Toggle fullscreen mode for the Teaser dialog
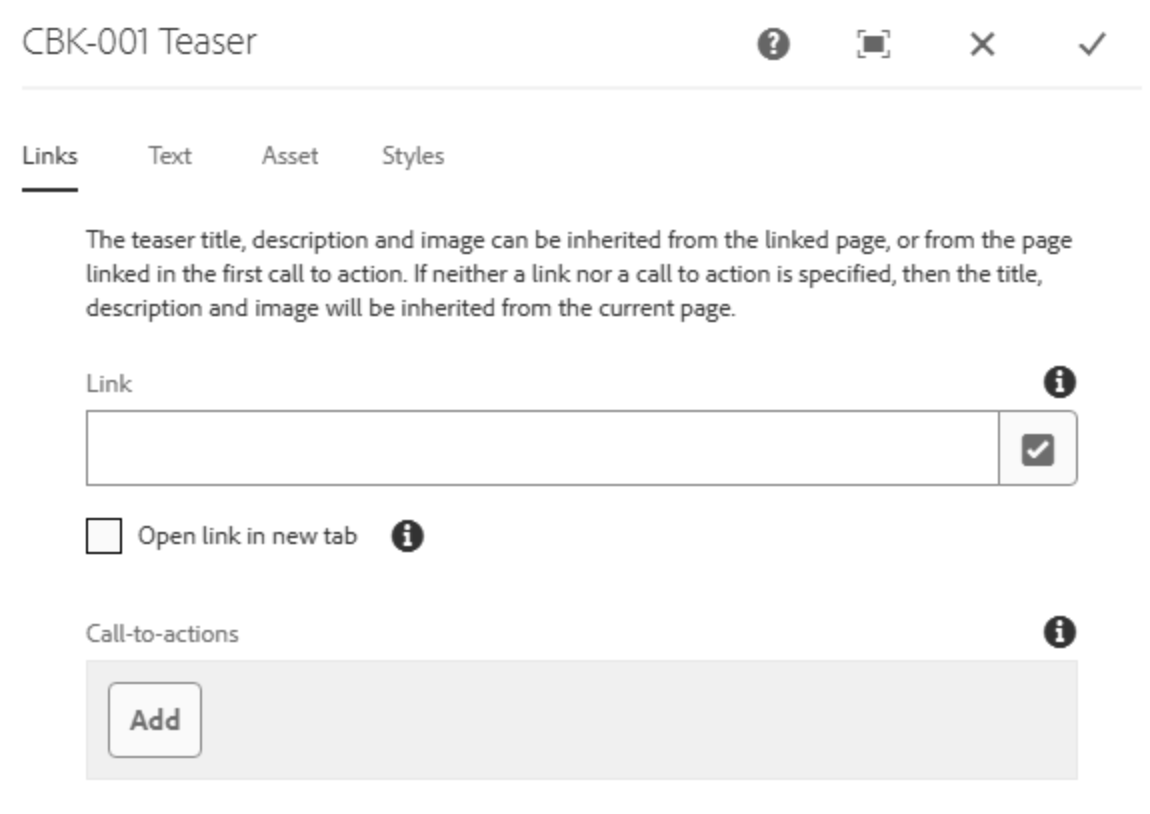Screen dimensions: 1150x814 coord(873,44)
